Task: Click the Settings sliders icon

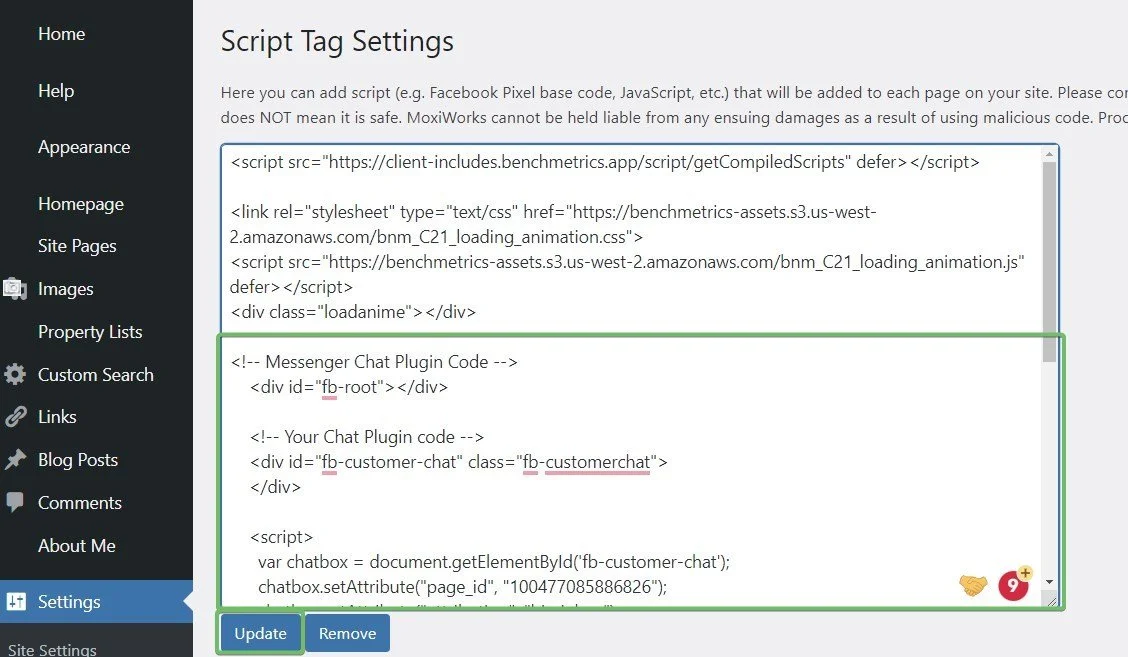Action: click(x=15, y=602)
